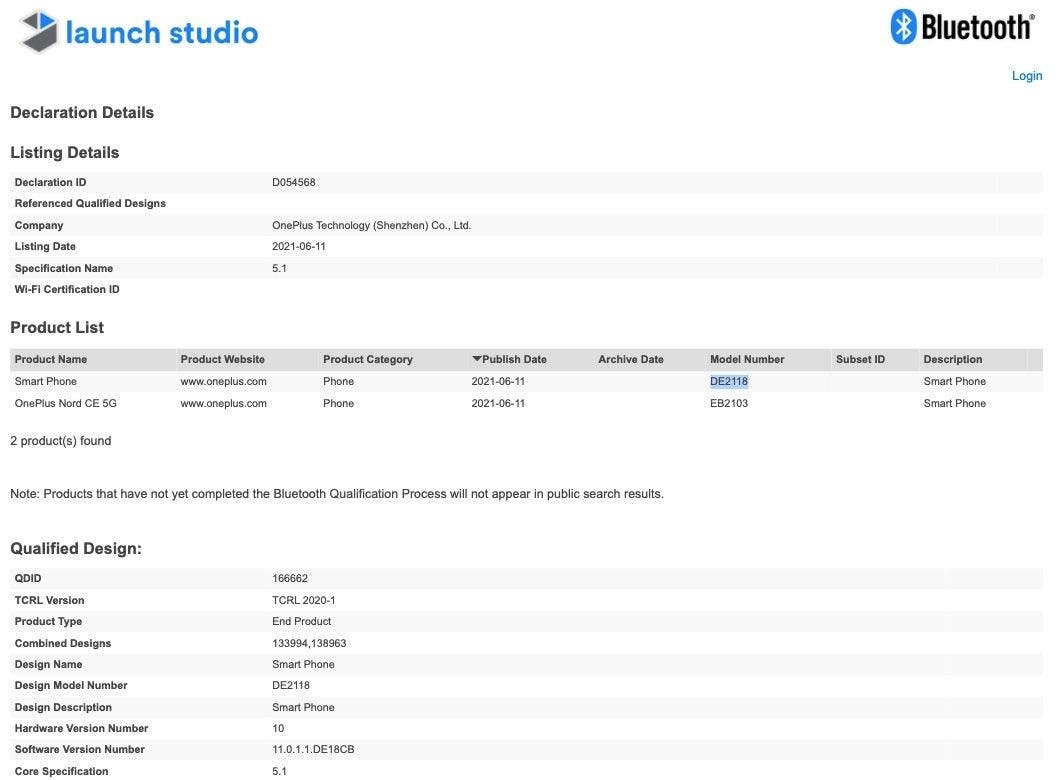The width and height of the screenshot is (1064, 780).
Task: Click the Declaration ID label
Action: click(50, 182)
